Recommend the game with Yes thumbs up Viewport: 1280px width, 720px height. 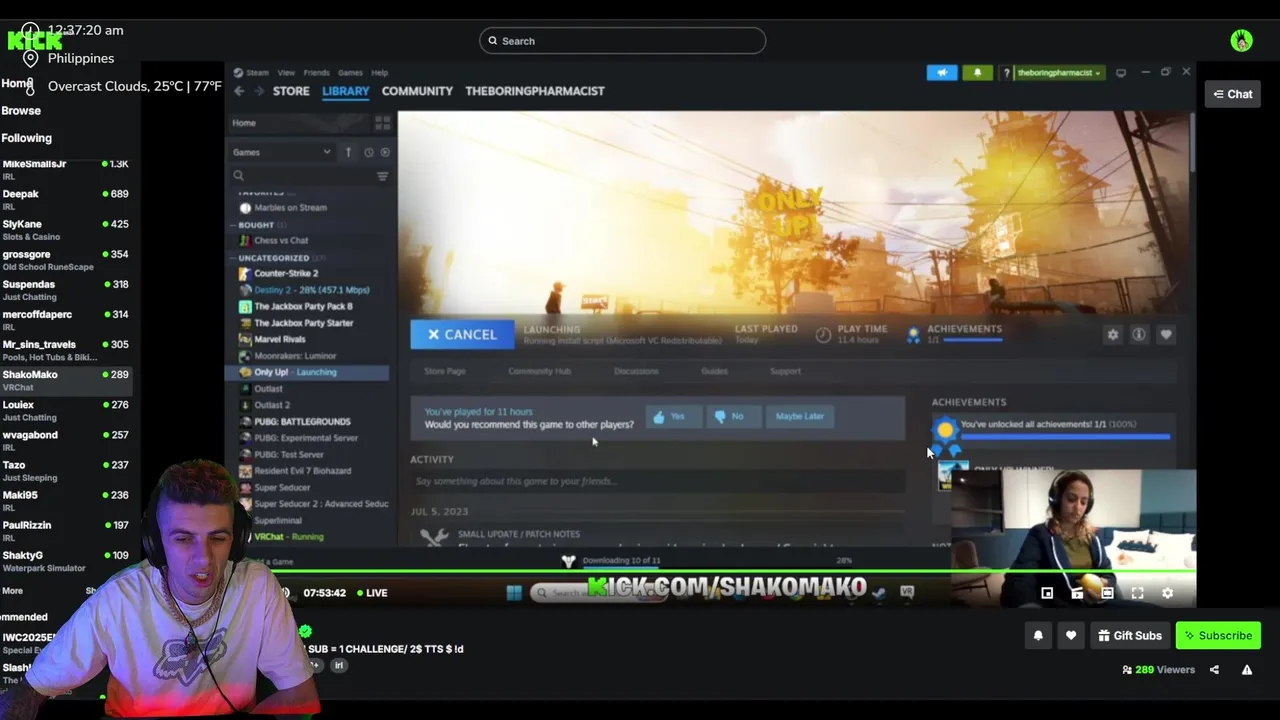pos(673,417)
